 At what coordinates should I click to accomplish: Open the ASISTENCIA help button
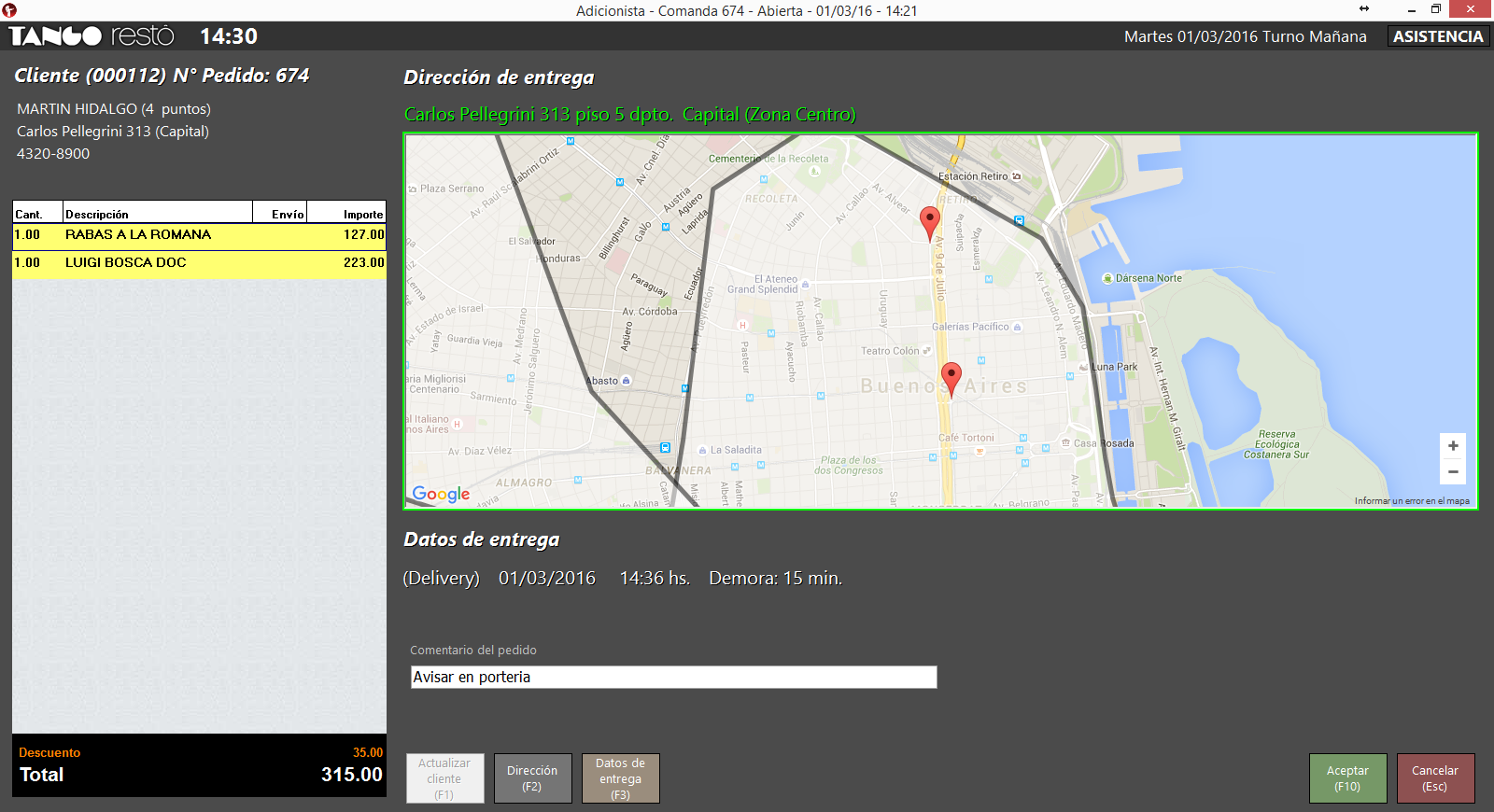1437,36
